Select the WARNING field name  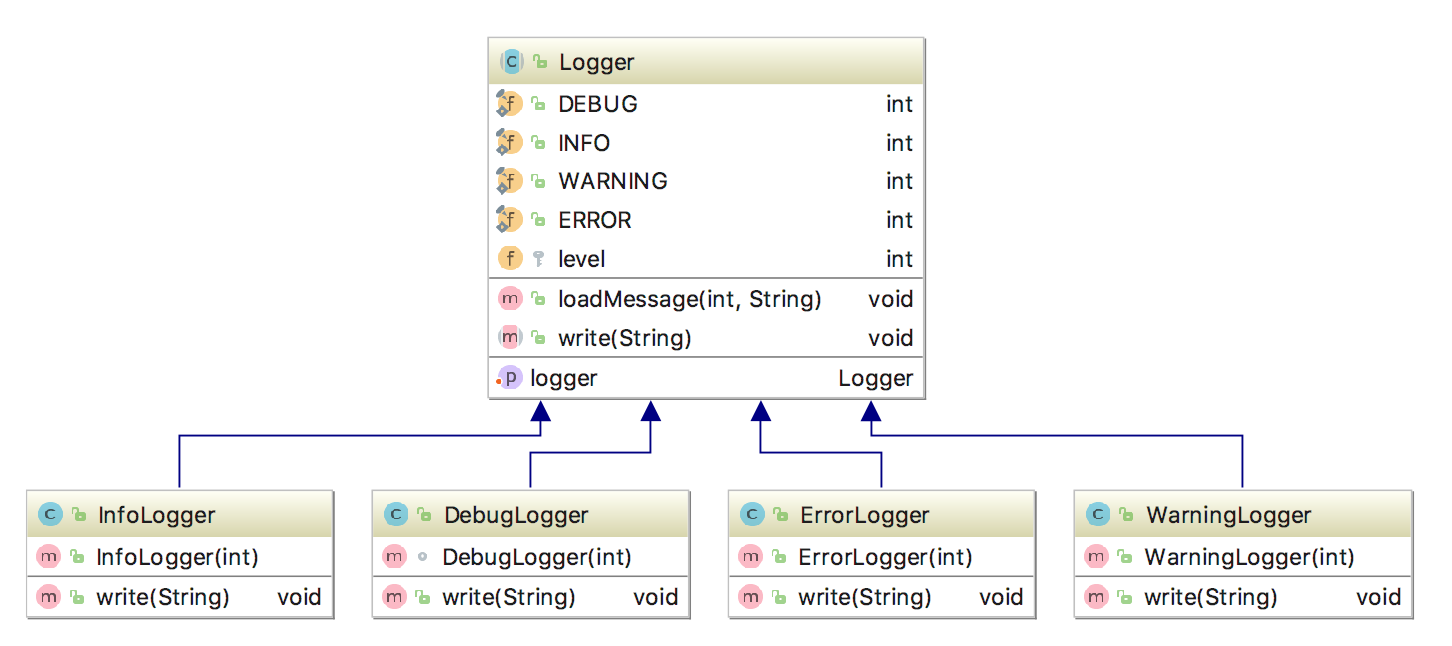tap(613, 181)
